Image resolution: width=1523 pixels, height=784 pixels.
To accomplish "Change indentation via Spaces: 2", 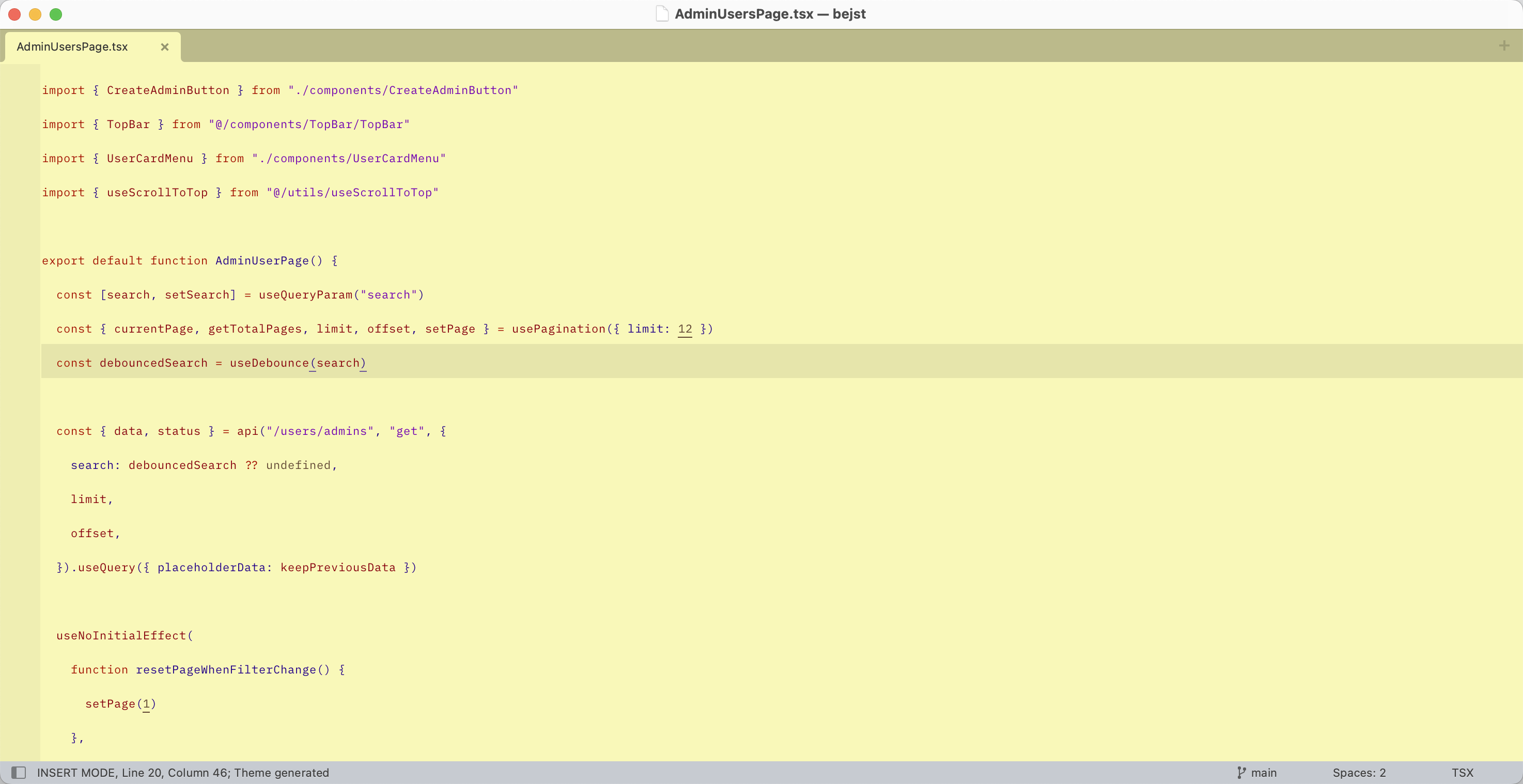I will click(1359, 772).
